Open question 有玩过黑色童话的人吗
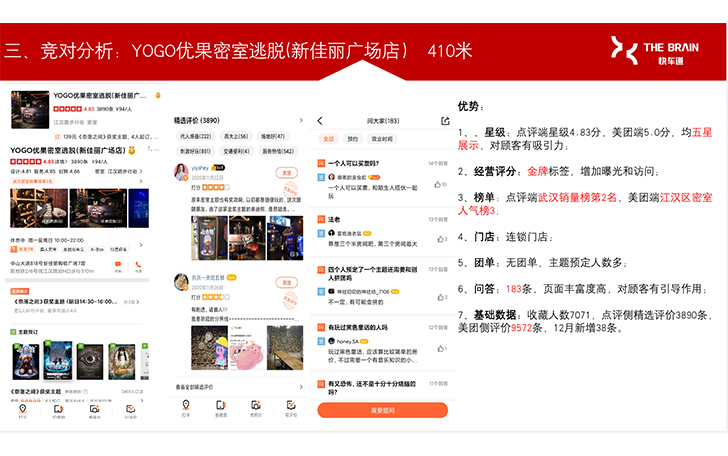 coord(358,327)
